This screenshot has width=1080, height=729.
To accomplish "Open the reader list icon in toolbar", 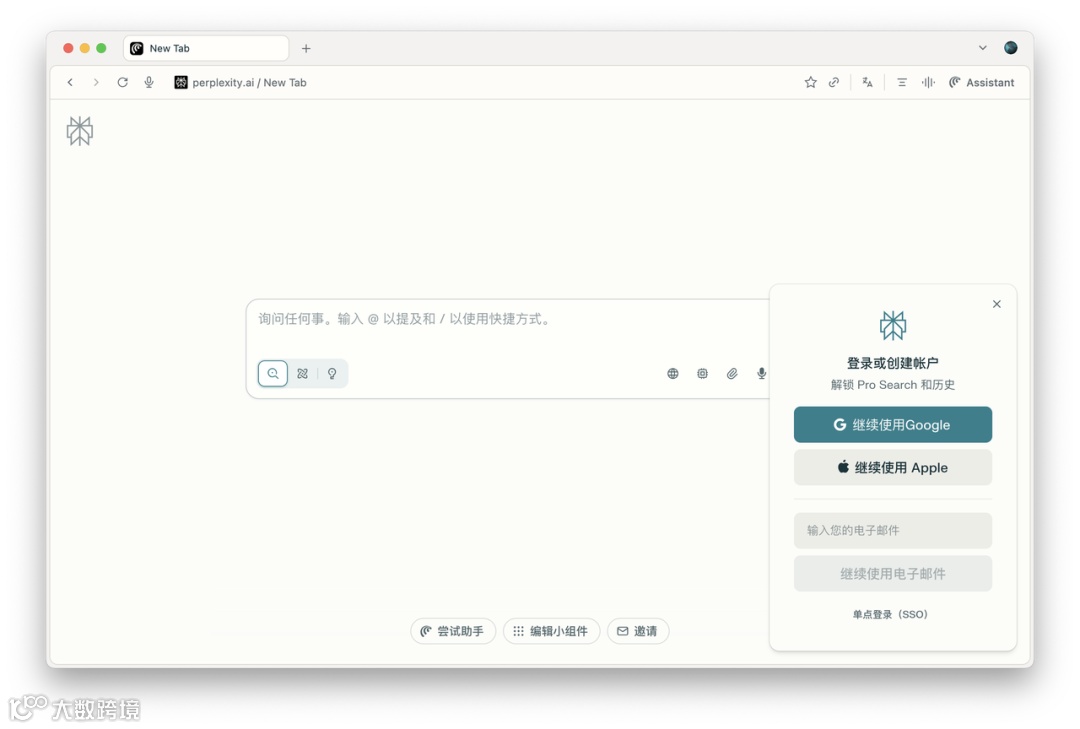I will (x=902, y=82).
